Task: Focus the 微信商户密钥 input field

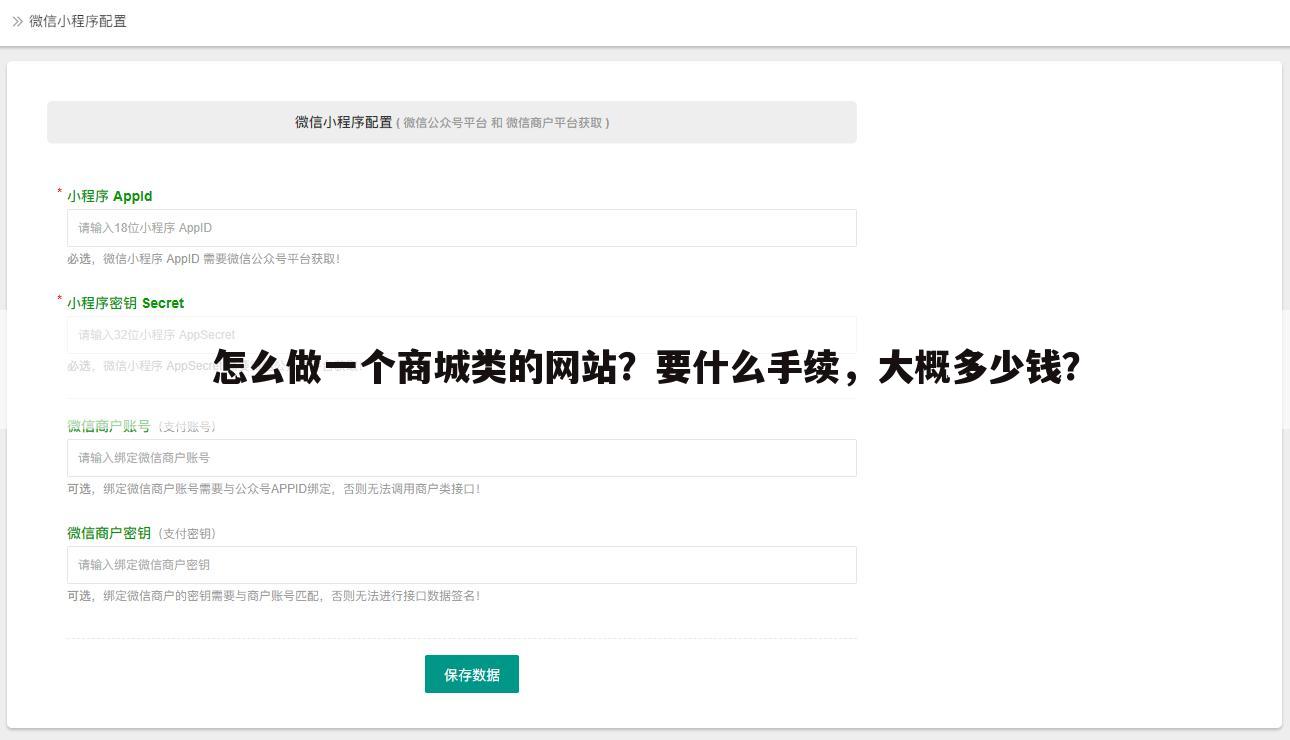Action: [x=462, y=565]
